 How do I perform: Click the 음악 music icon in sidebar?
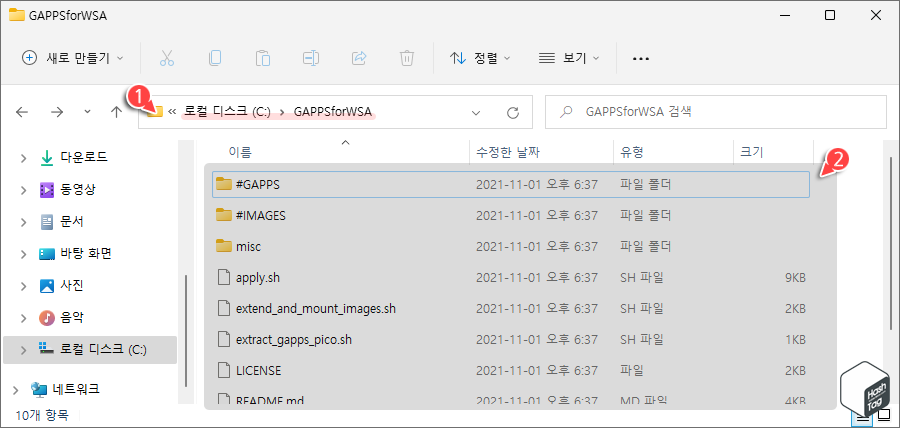point(46,317)
